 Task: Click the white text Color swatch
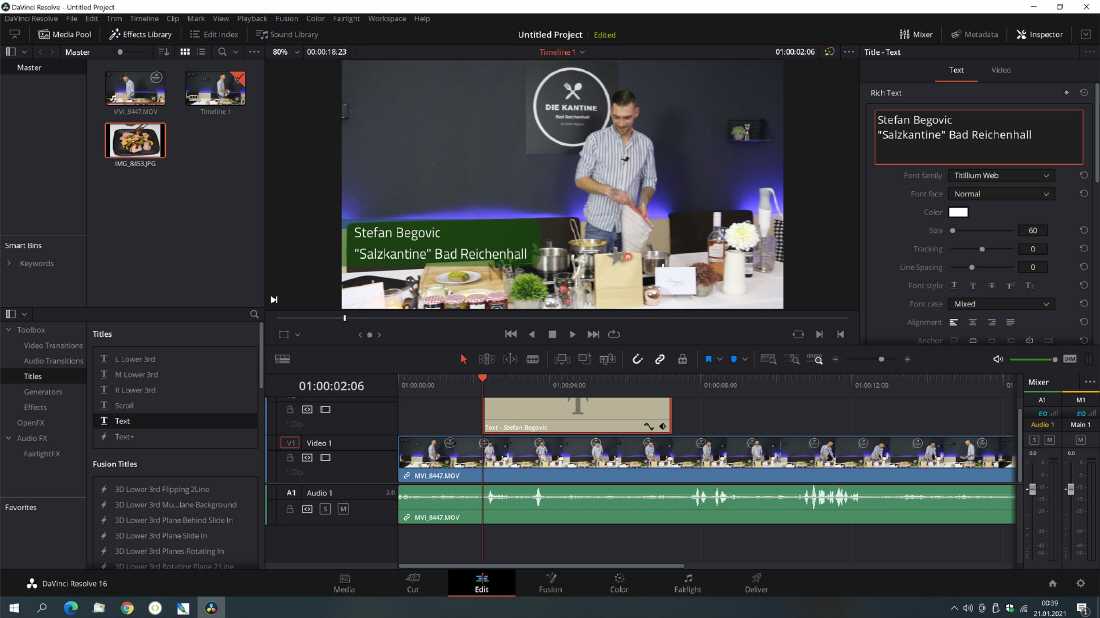pos(958,212)
